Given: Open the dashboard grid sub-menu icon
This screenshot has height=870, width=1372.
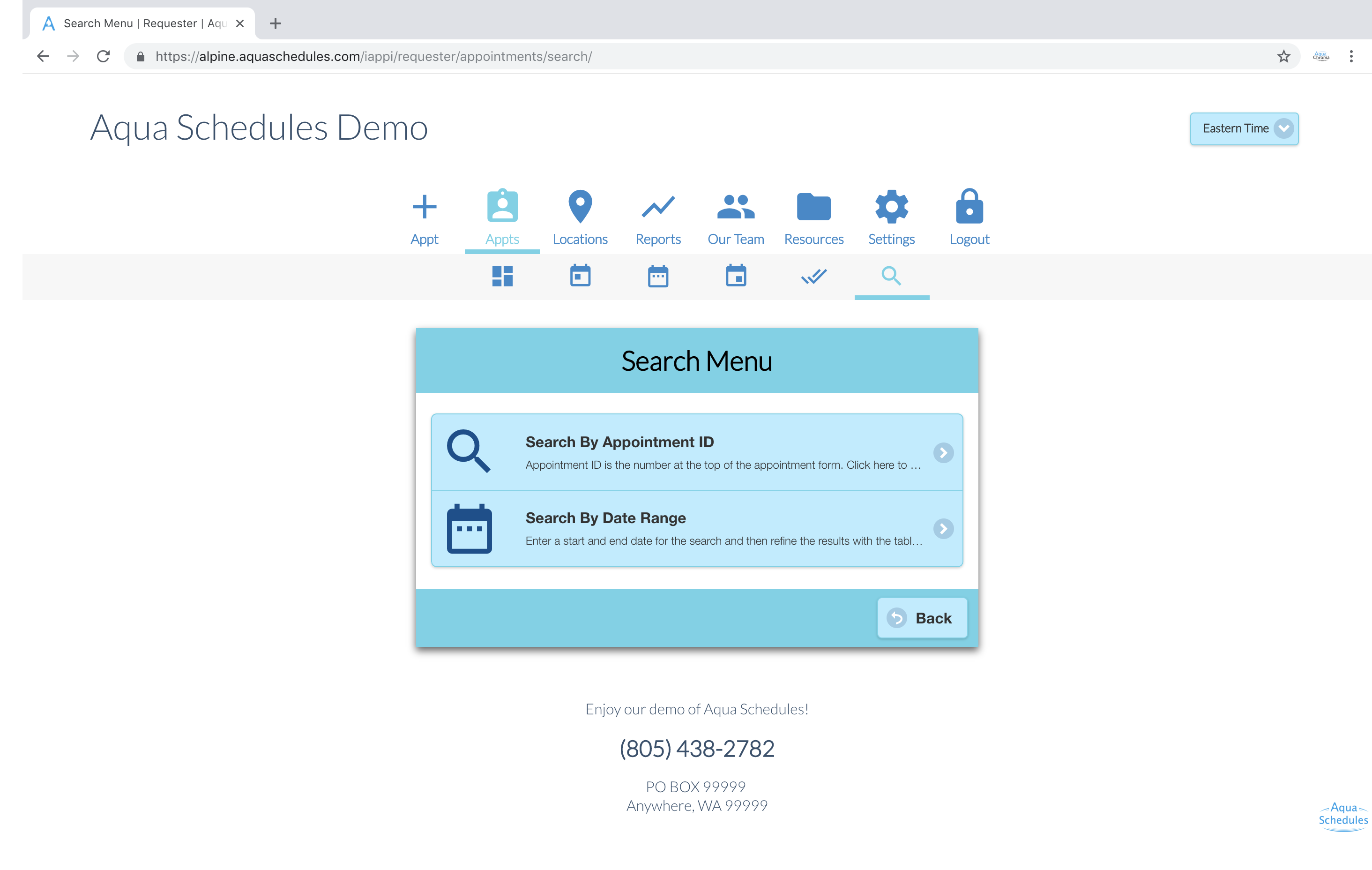Looking at the screenshot, I should click(x=502, y=276).
